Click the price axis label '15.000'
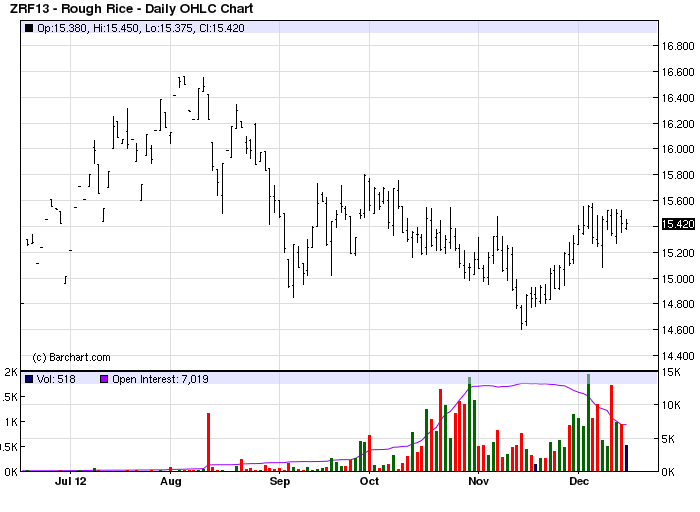The height and width of the screenshot is (512, 700). 678,279
